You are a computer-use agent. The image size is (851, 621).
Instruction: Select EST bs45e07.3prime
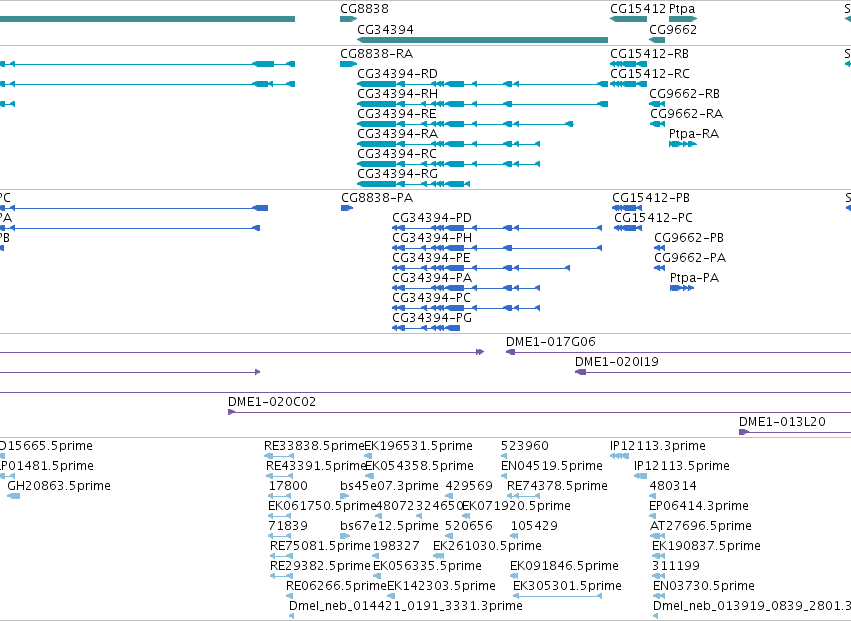tap(389, 486)
